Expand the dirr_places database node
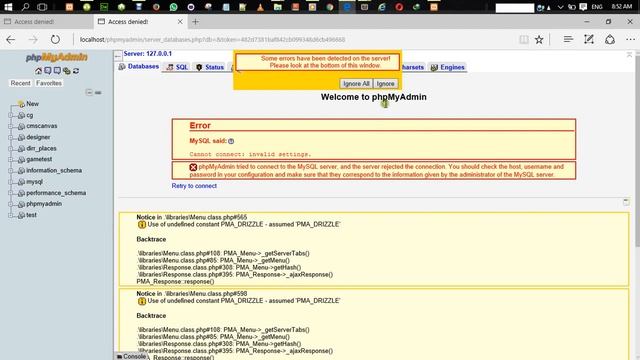The height and width of the screenshot is (360, 640). 11,149
